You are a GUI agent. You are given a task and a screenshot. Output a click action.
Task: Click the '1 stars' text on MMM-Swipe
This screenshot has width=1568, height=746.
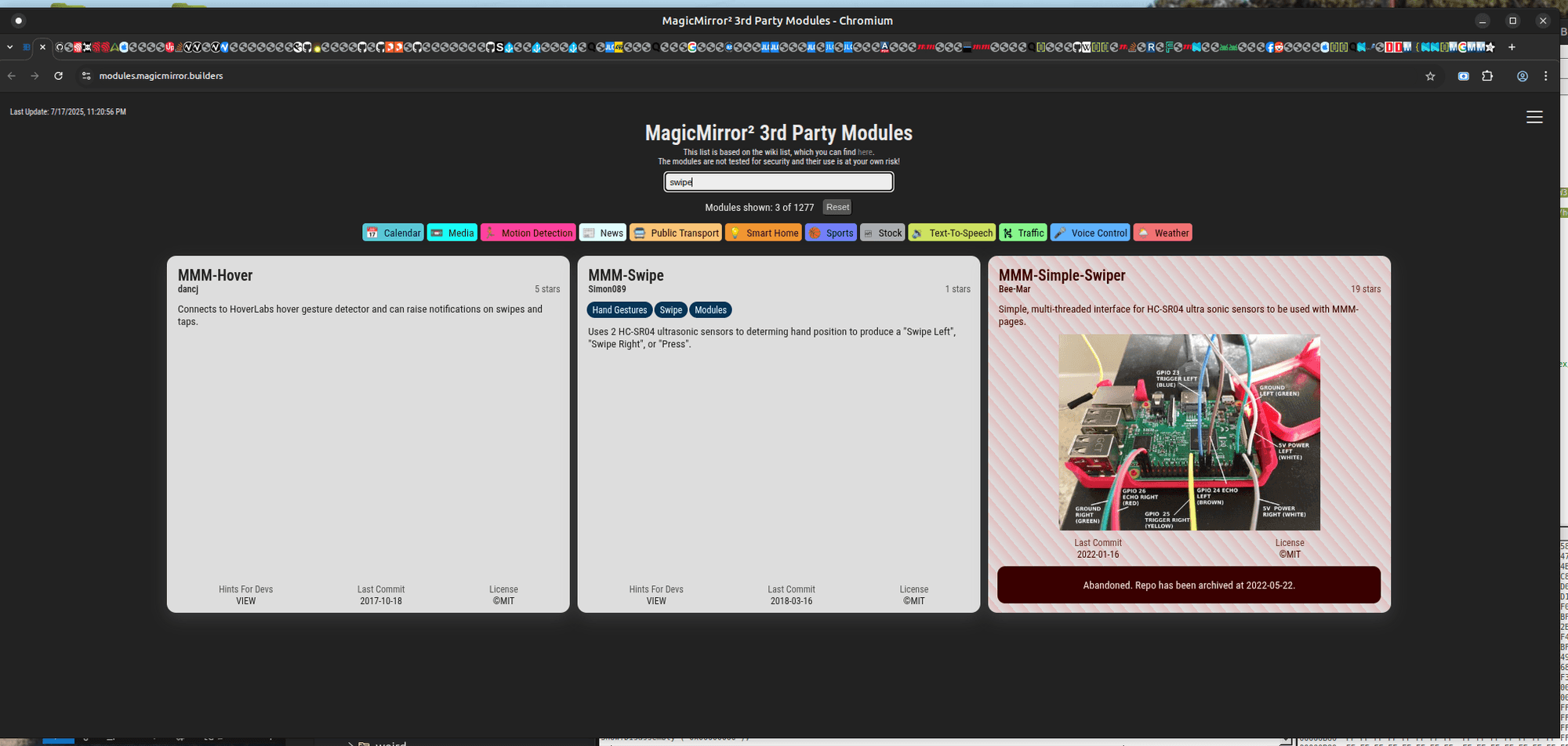click(957, 289)
